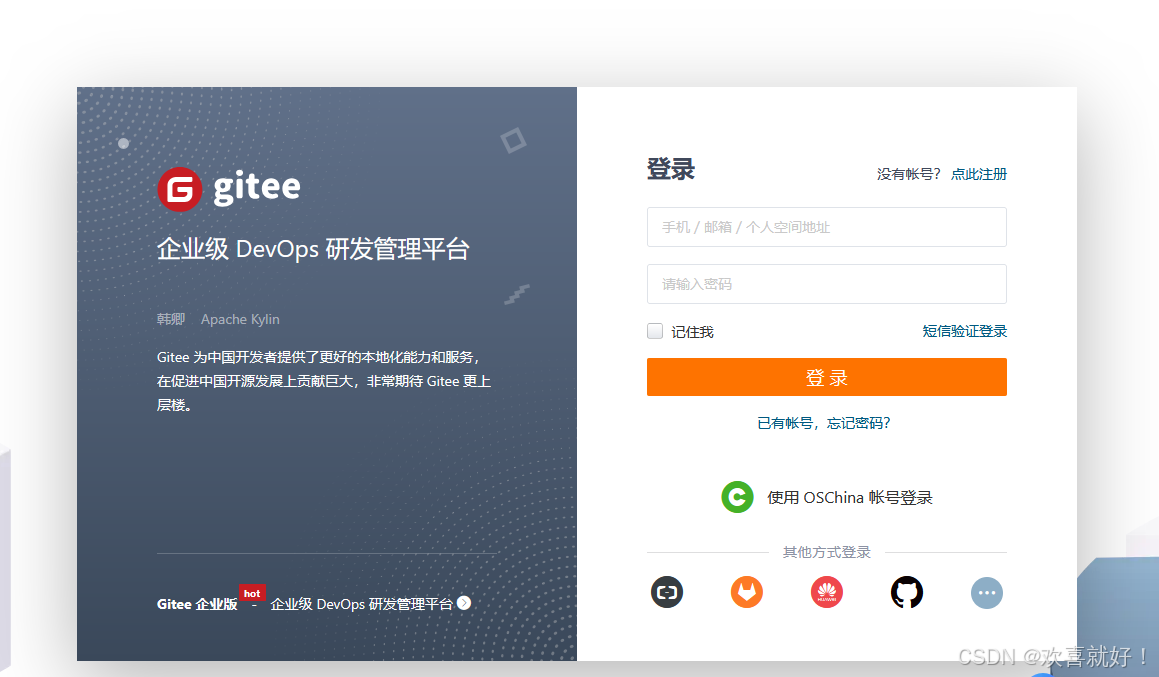Screen dimensions: 1159x677
Task: Expand more login methods via the ellipsis circle
Action: tap(987, 592)
